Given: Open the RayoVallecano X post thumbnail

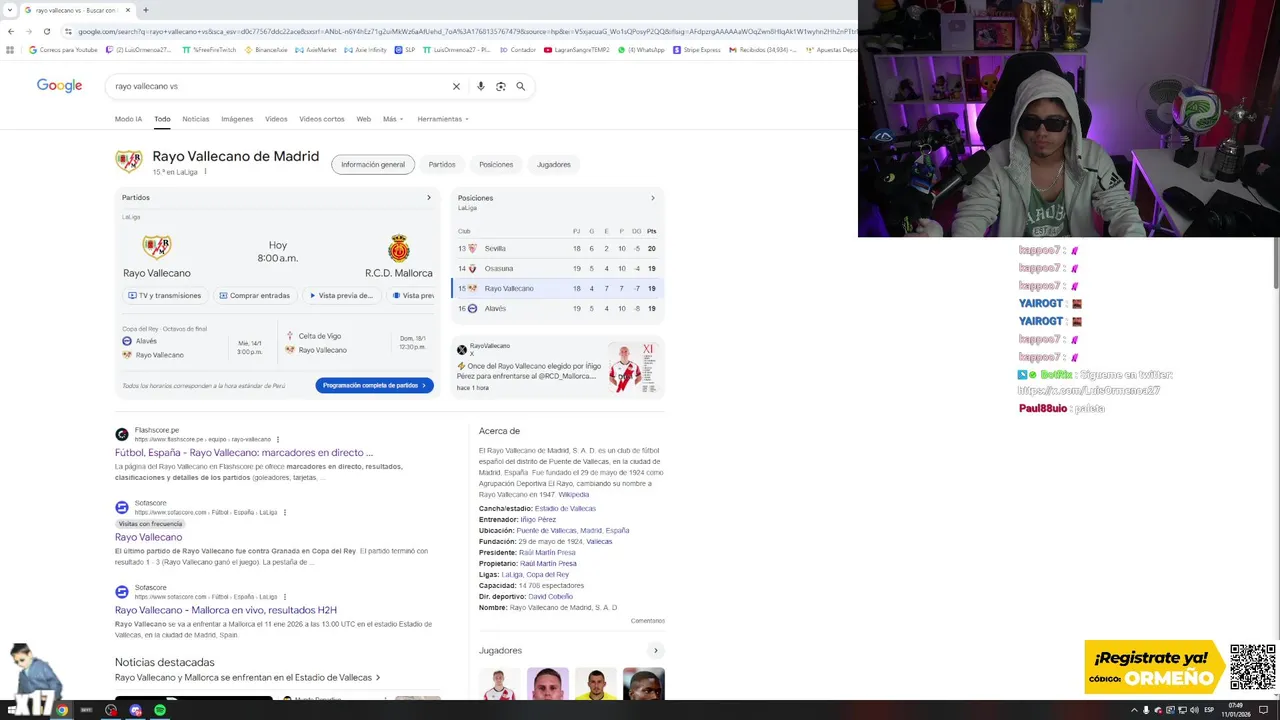Looking at the screenshot, I should [632, 367].
